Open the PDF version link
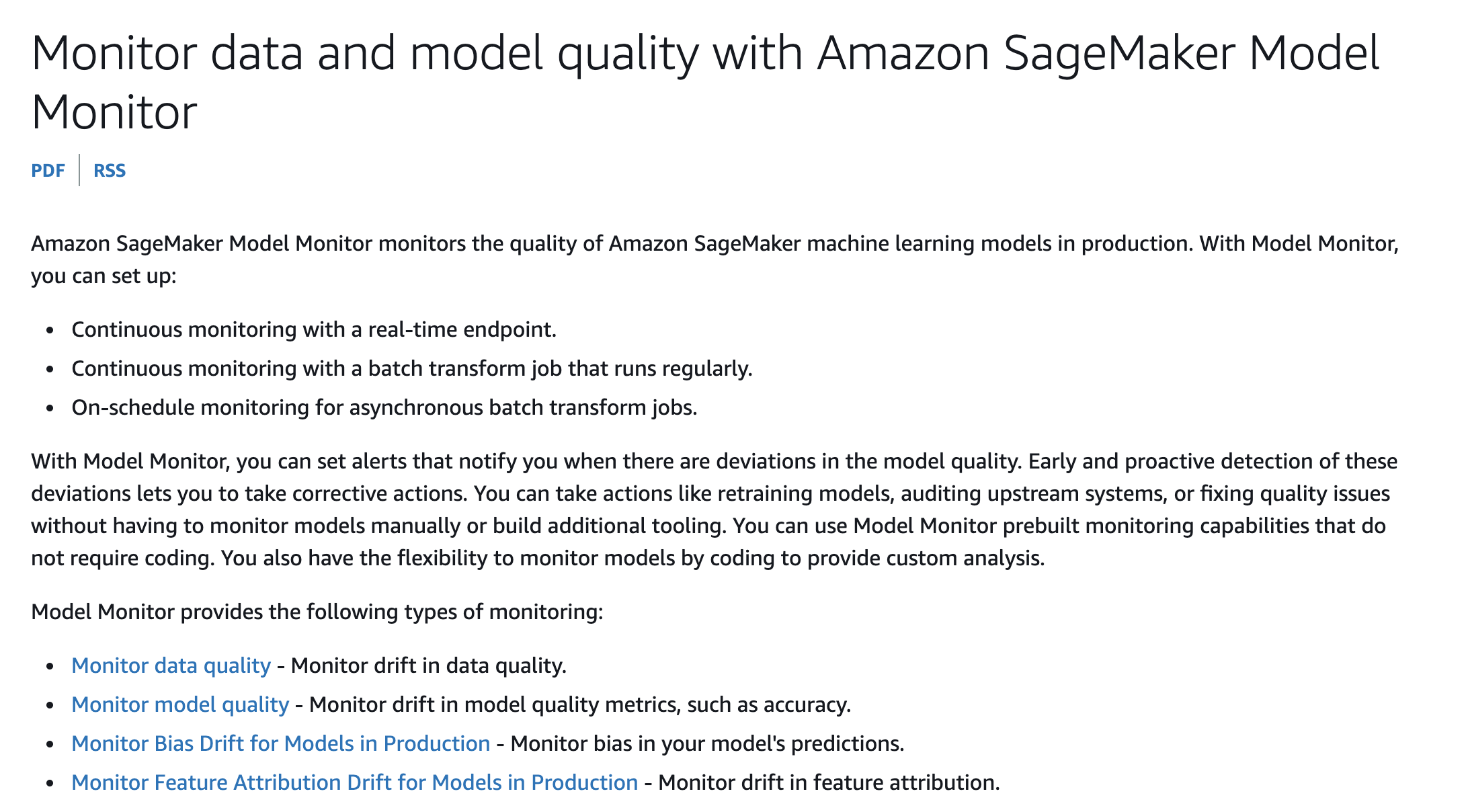This screenshot has height=812, width=1468. pyautogui.click(x=48, y=171)
